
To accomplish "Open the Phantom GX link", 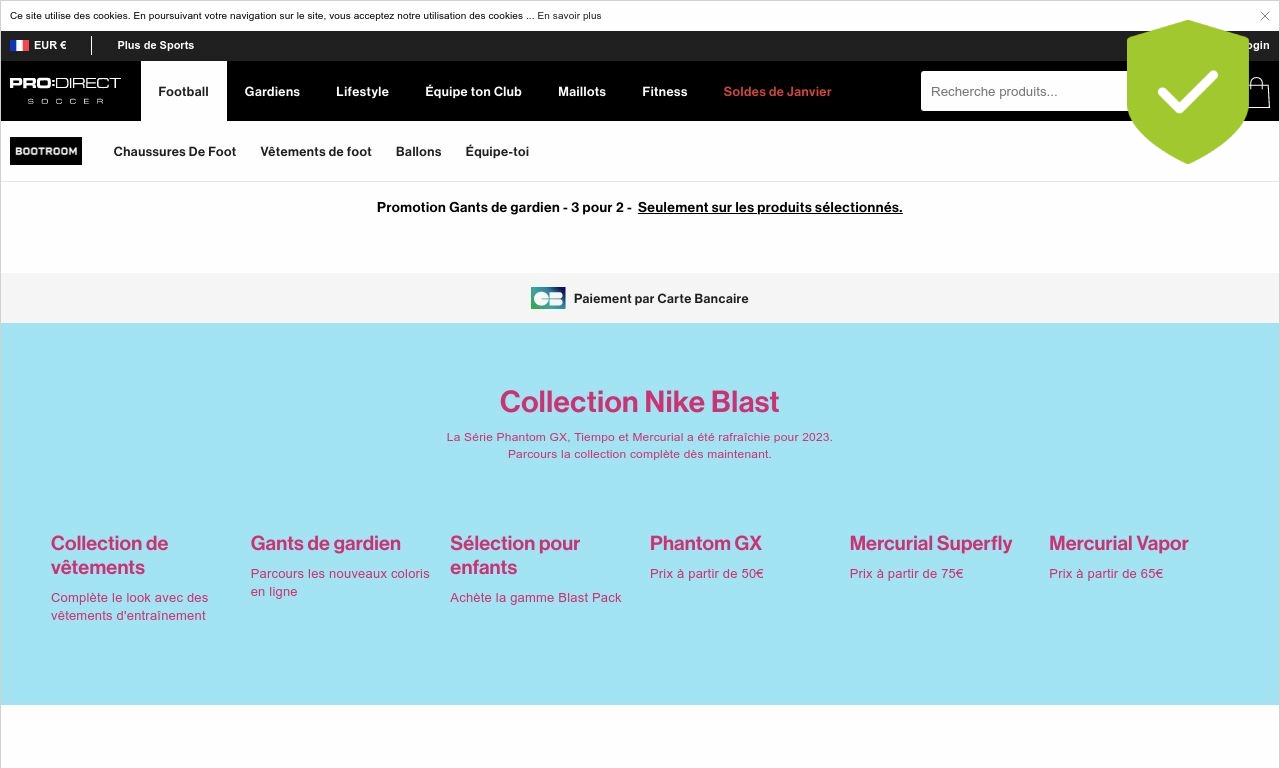I will 706,543.
